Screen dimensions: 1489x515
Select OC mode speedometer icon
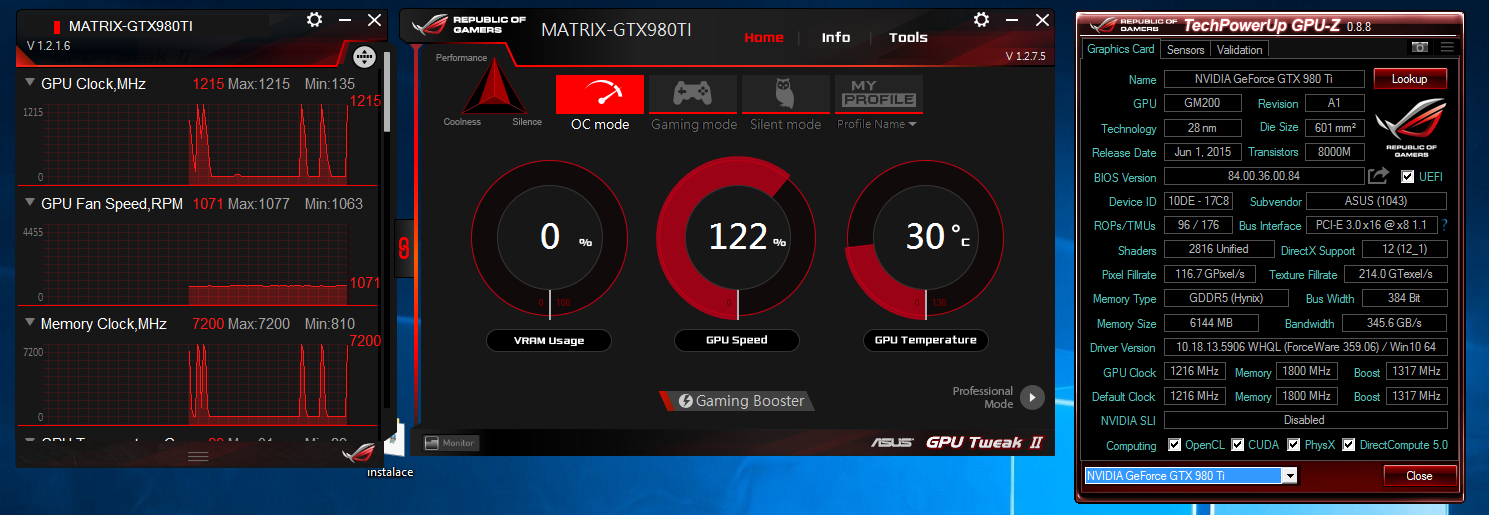[600, 94]
